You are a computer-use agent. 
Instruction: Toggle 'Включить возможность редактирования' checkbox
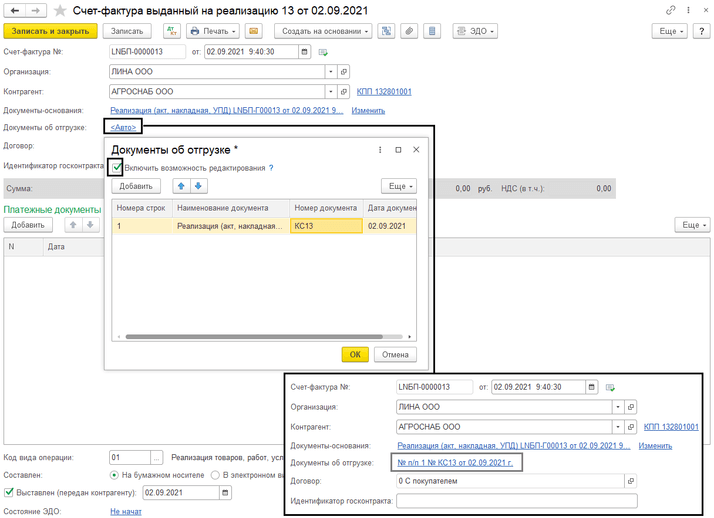click(x=117, y=167)
